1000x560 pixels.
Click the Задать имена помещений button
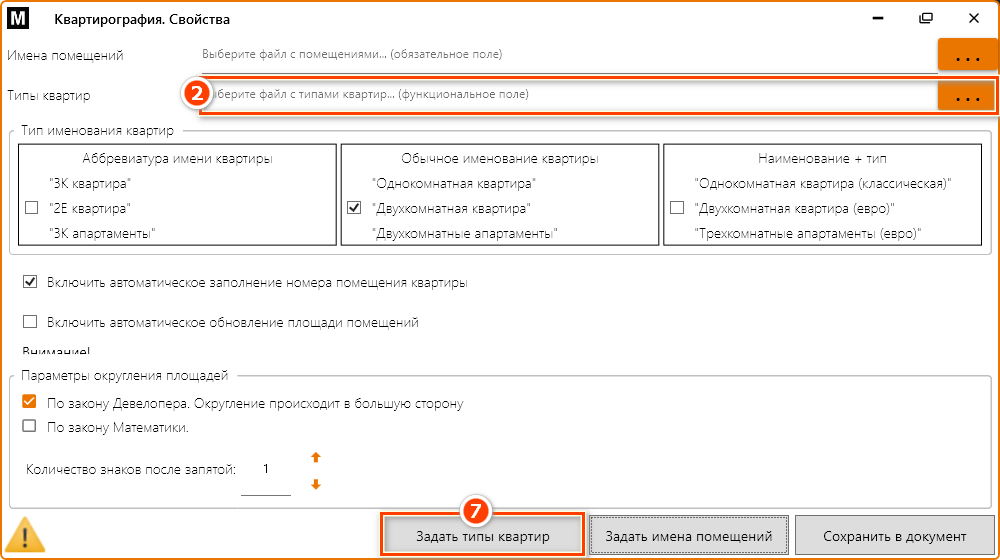click(689, 536)
